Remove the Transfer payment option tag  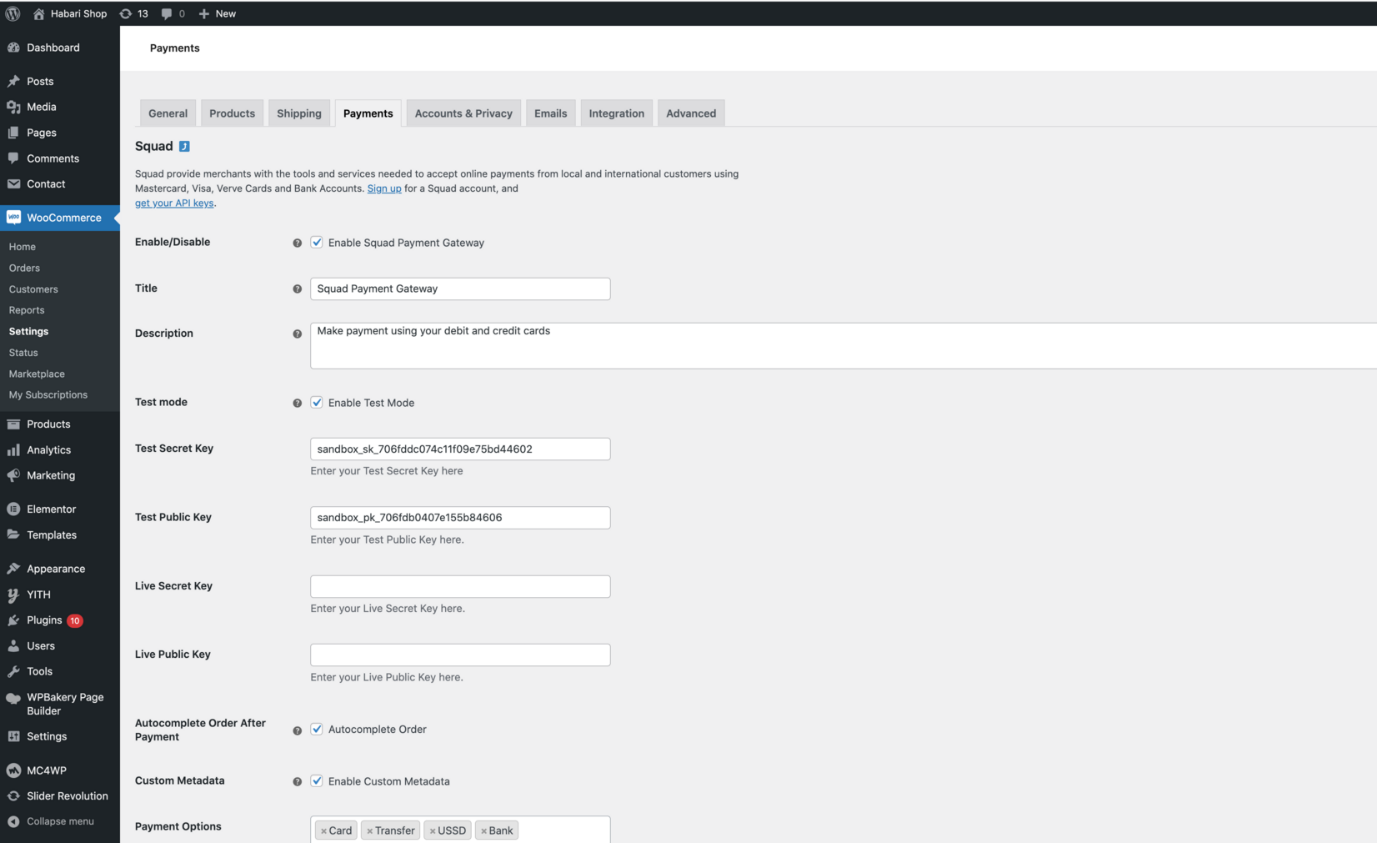point(370,831)
